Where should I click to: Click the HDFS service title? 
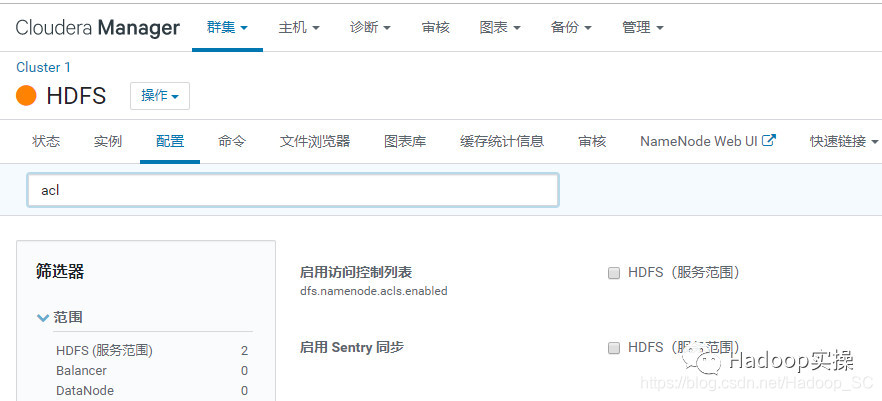[x=76, y=96]
